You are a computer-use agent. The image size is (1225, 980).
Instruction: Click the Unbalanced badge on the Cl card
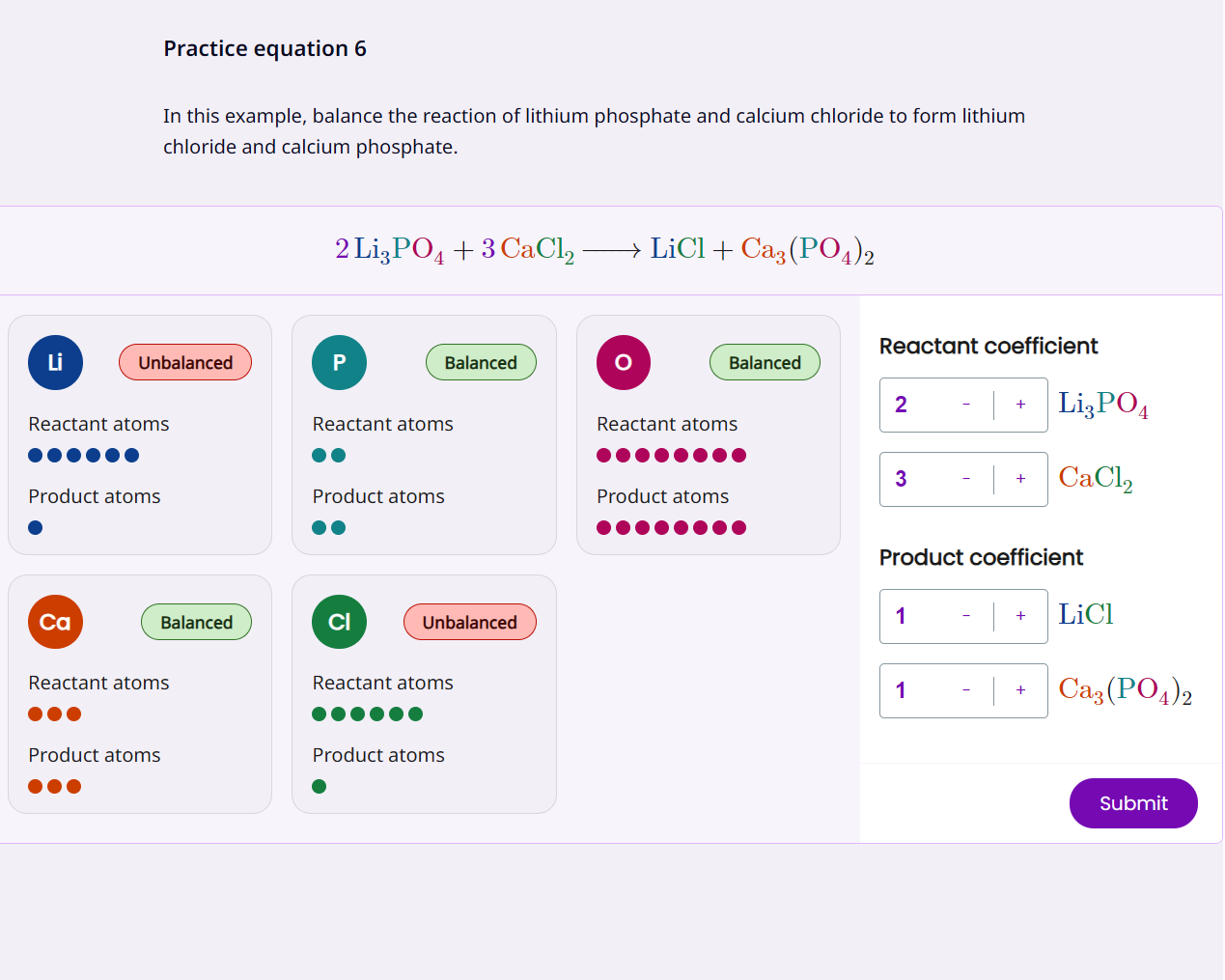(470, 623)
